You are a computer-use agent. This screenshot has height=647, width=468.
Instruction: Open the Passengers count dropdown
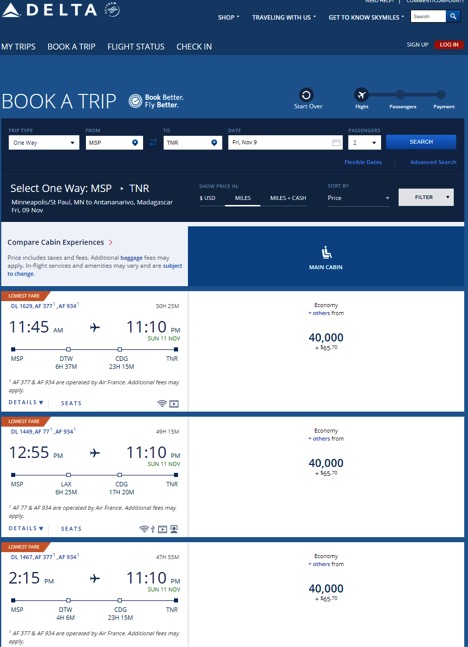364,143
